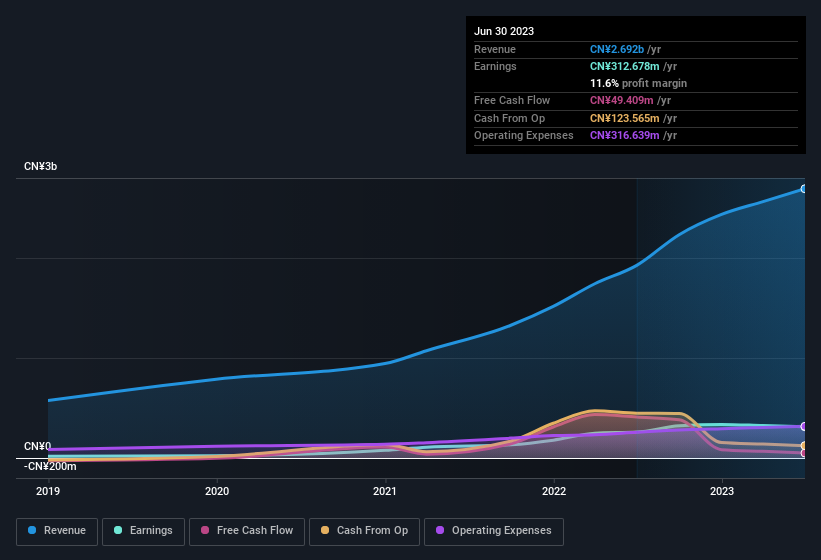Click the Operating Expenses label in tooltip
This screenshot has width=821, height=560.
coord(524,135)
